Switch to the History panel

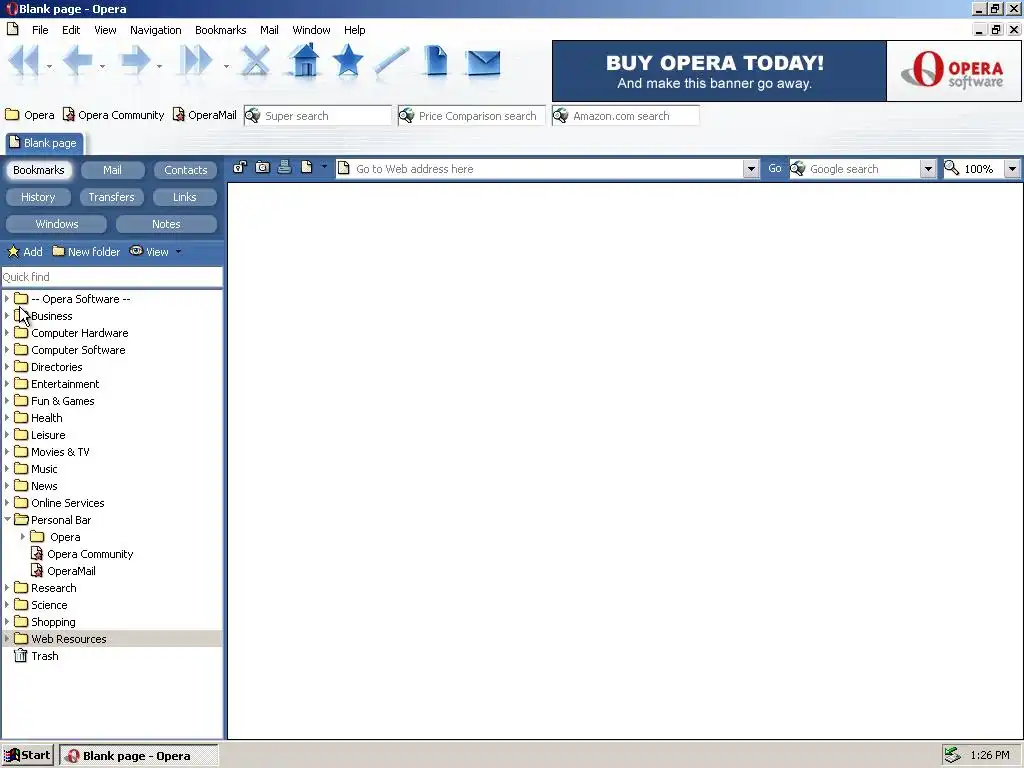point(38,197)
